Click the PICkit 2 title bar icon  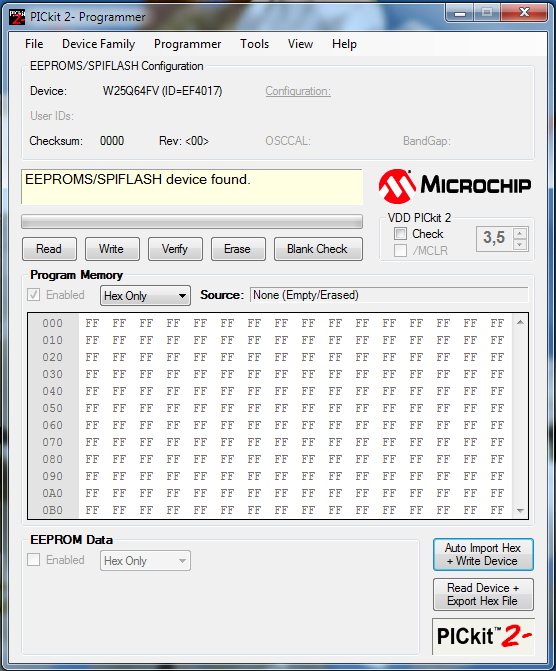[x=17, y=17]
